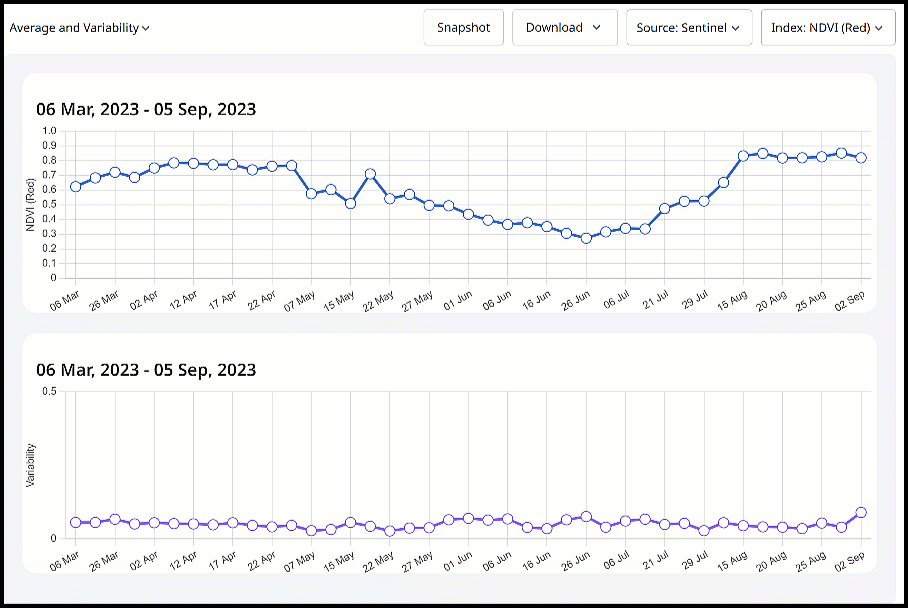
Task: Click the highest variability point at 02 Sep
Action: [x=860, y=512]
